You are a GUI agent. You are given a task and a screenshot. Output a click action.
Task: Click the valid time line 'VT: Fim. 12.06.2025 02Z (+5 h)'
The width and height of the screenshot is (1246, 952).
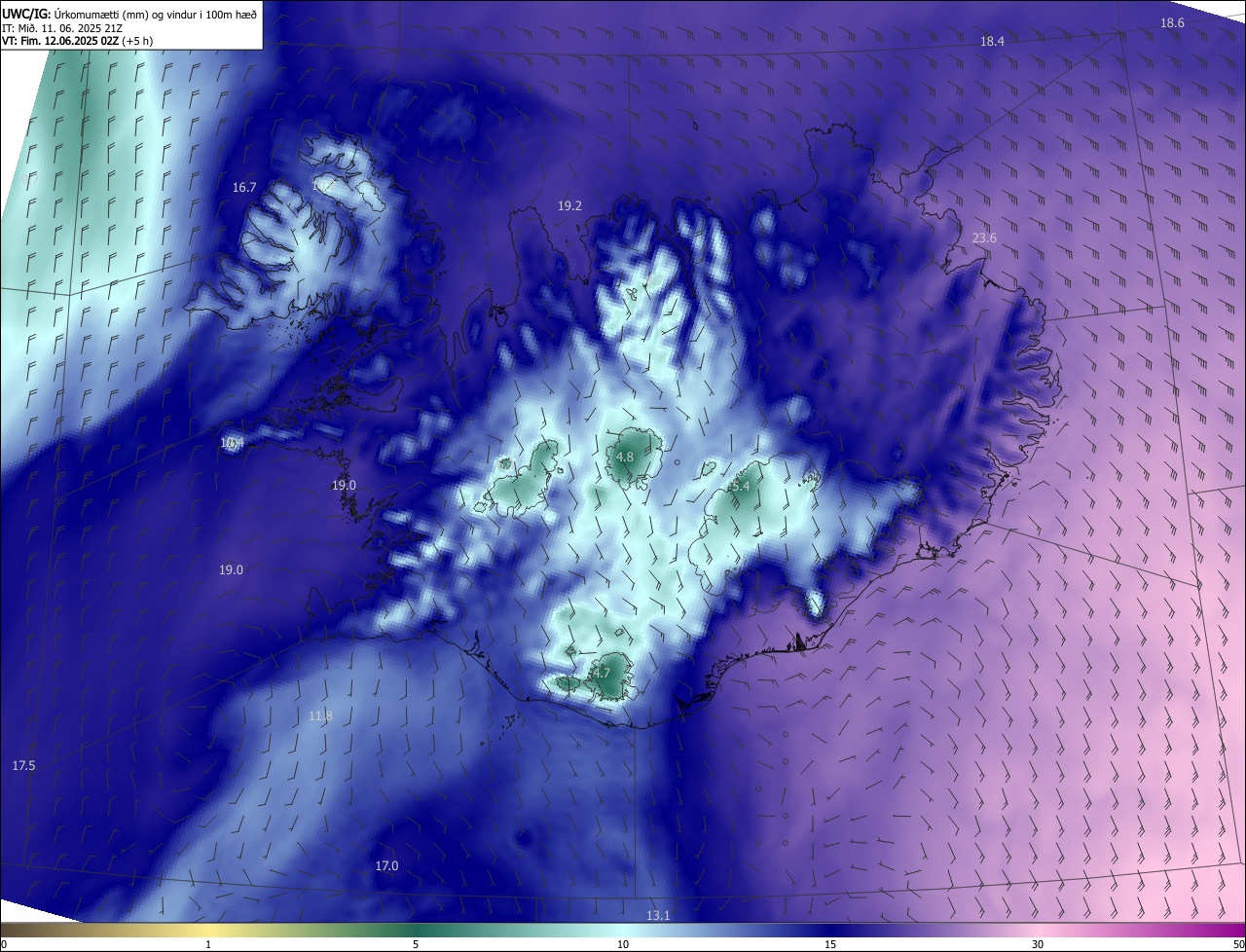78,41
